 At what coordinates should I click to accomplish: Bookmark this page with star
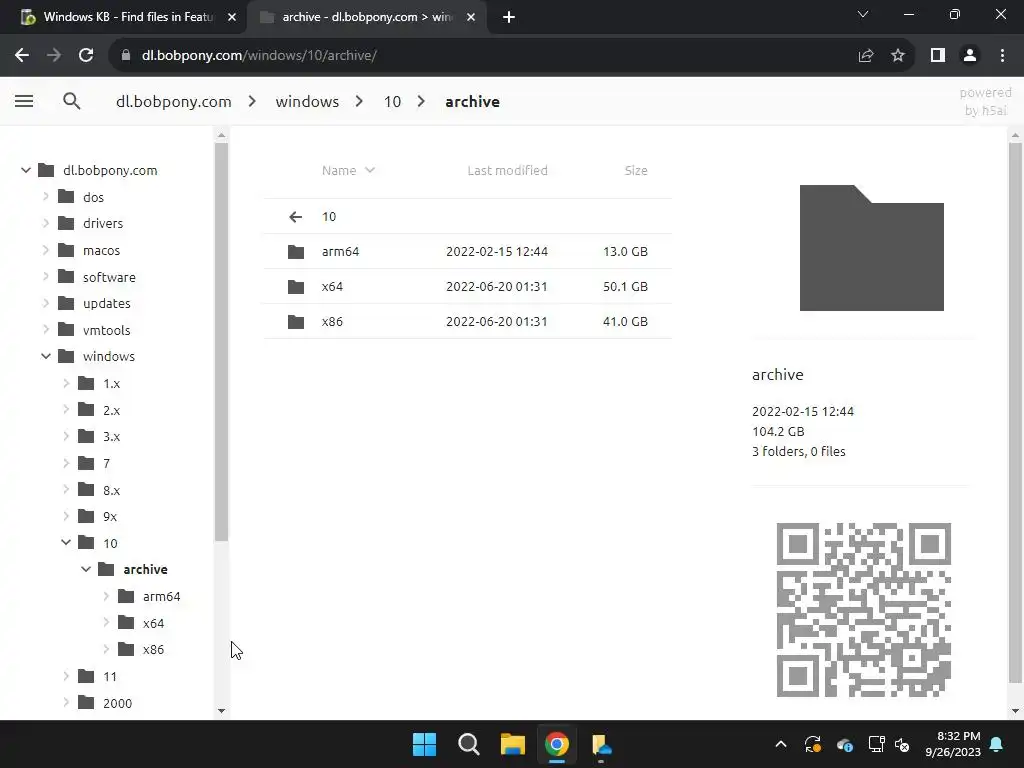(898, 56)
